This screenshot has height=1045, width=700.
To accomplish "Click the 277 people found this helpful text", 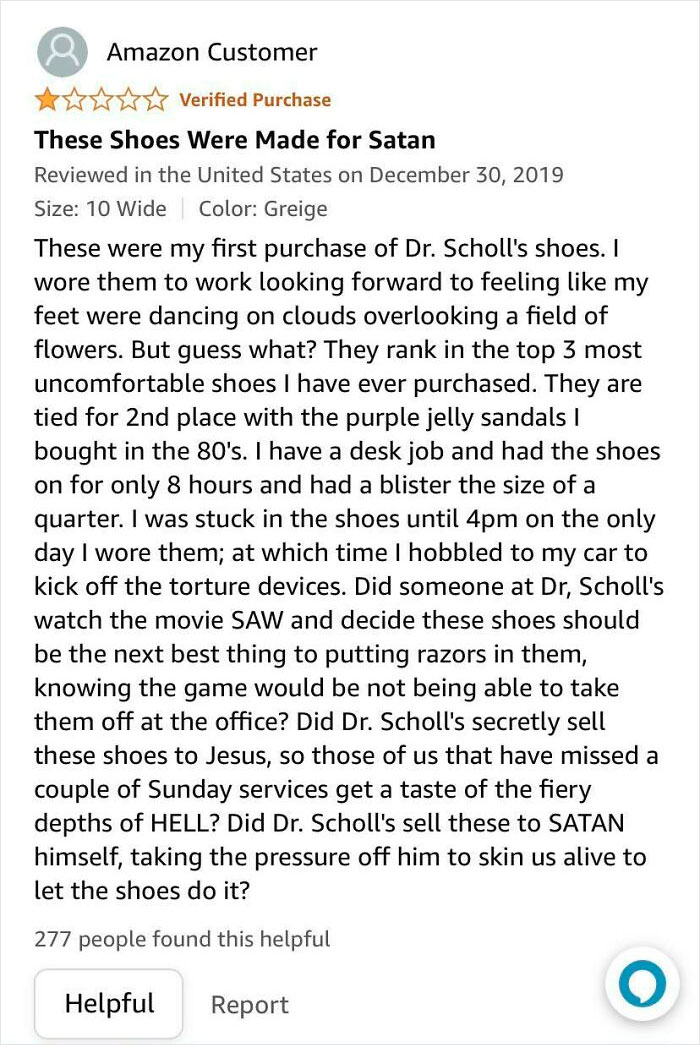I will pyautogui.click(x=181, y=939).
